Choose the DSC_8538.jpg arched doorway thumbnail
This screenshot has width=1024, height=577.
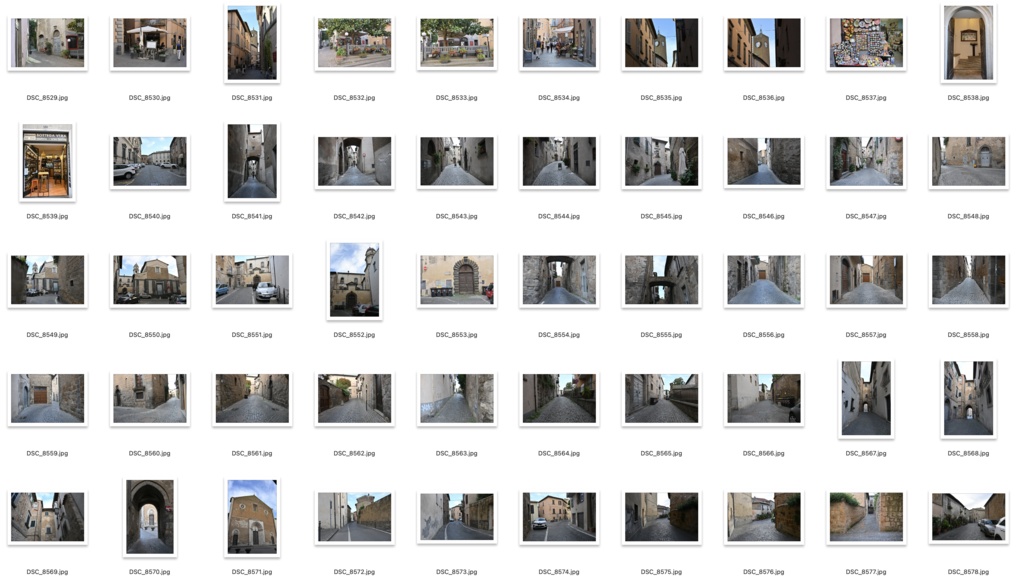(968, 42)
